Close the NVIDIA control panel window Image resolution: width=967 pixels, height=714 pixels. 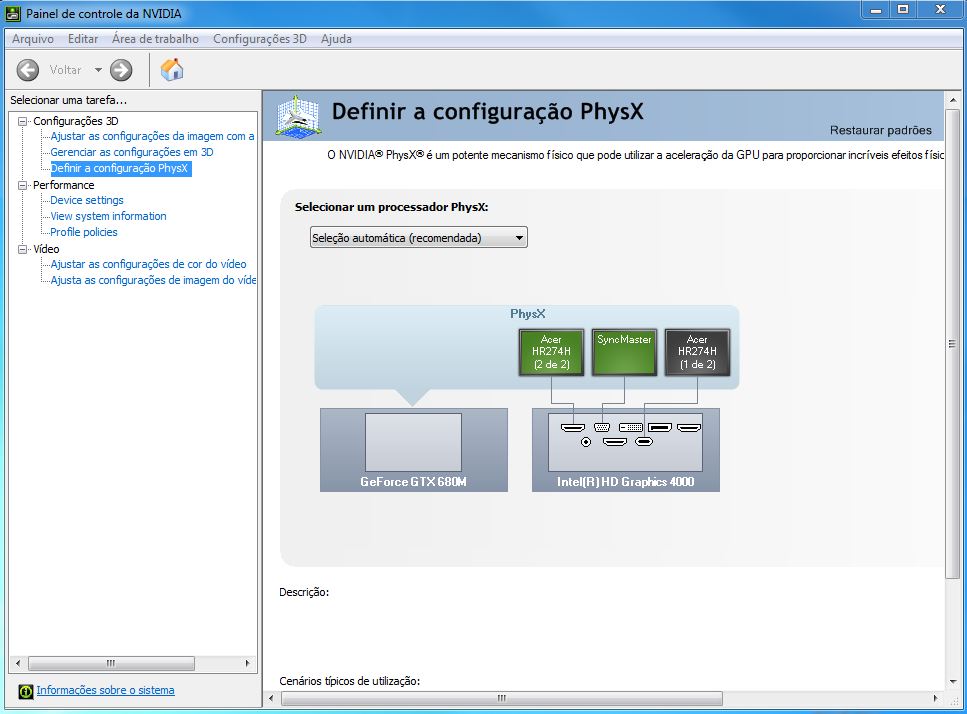pyautogui.click(x=940, y=10)
